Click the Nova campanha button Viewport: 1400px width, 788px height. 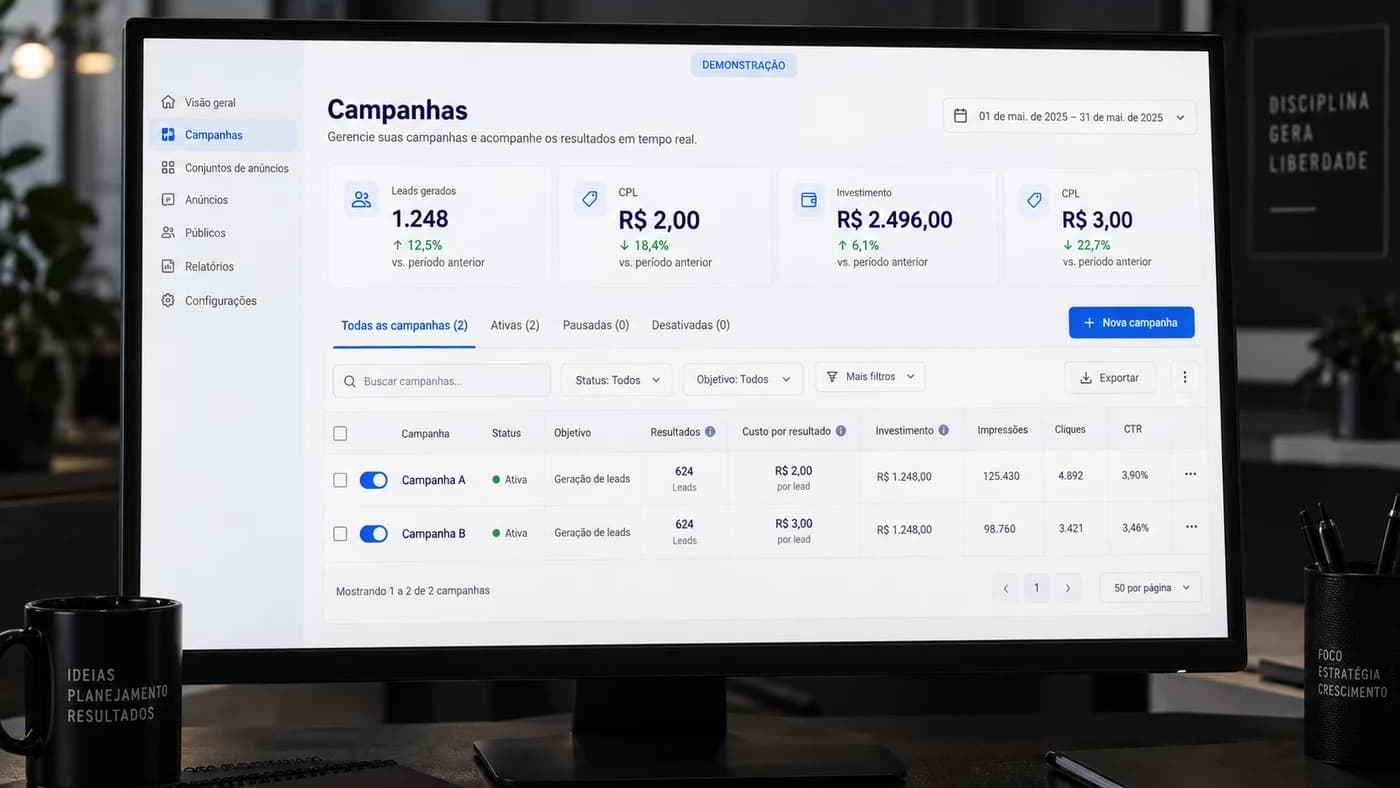click(x=1131, y=323)
